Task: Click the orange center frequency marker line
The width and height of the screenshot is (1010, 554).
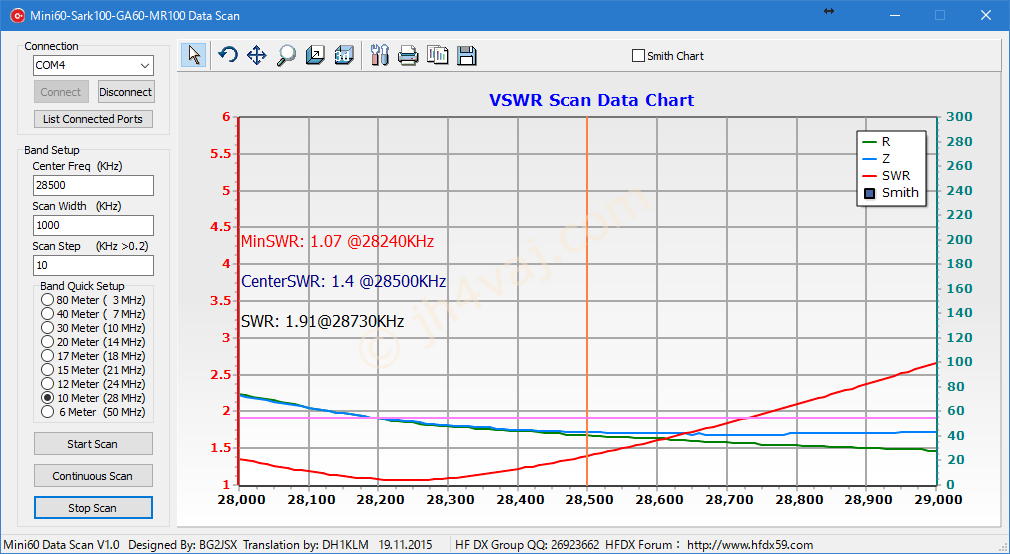Action: [x=587, y=300]
